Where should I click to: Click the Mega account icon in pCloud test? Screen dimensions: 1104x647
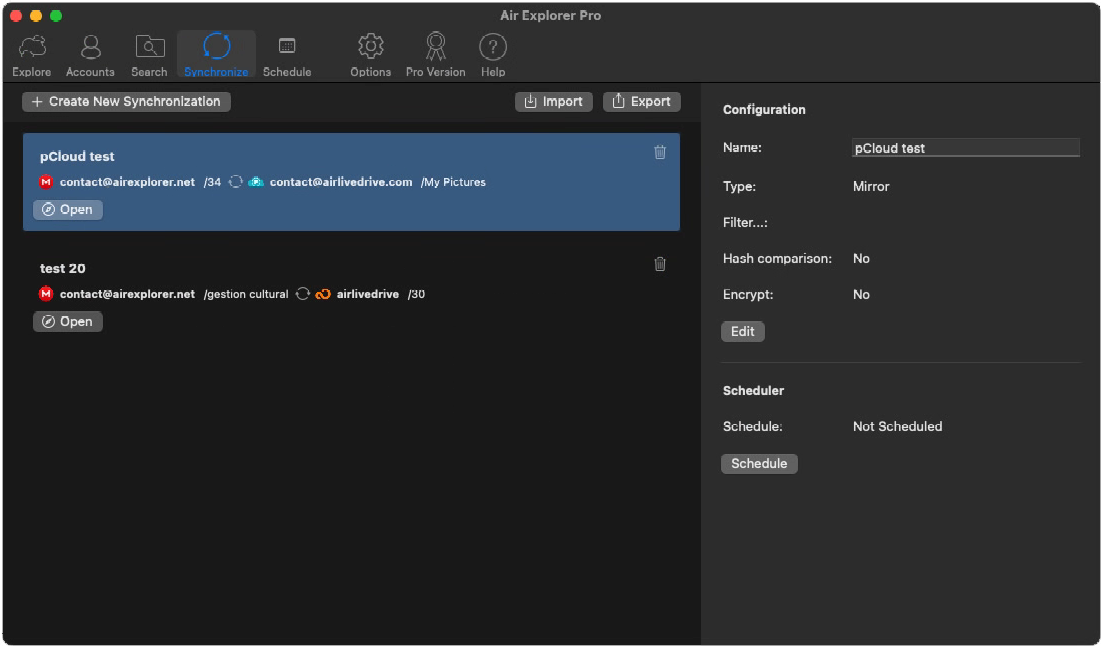tap(45, 182)
